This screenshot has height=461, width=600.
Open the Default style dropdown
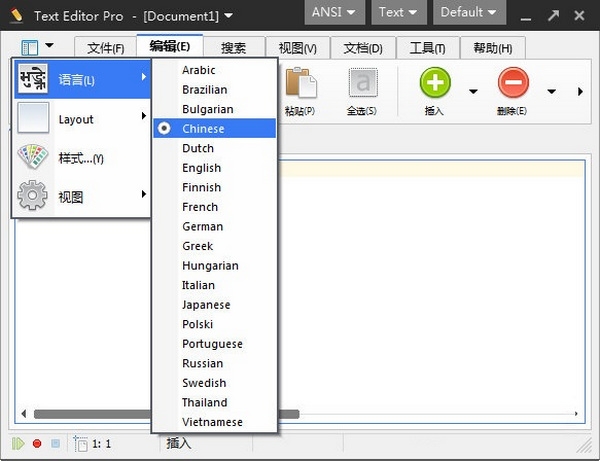tap(469, 12)
